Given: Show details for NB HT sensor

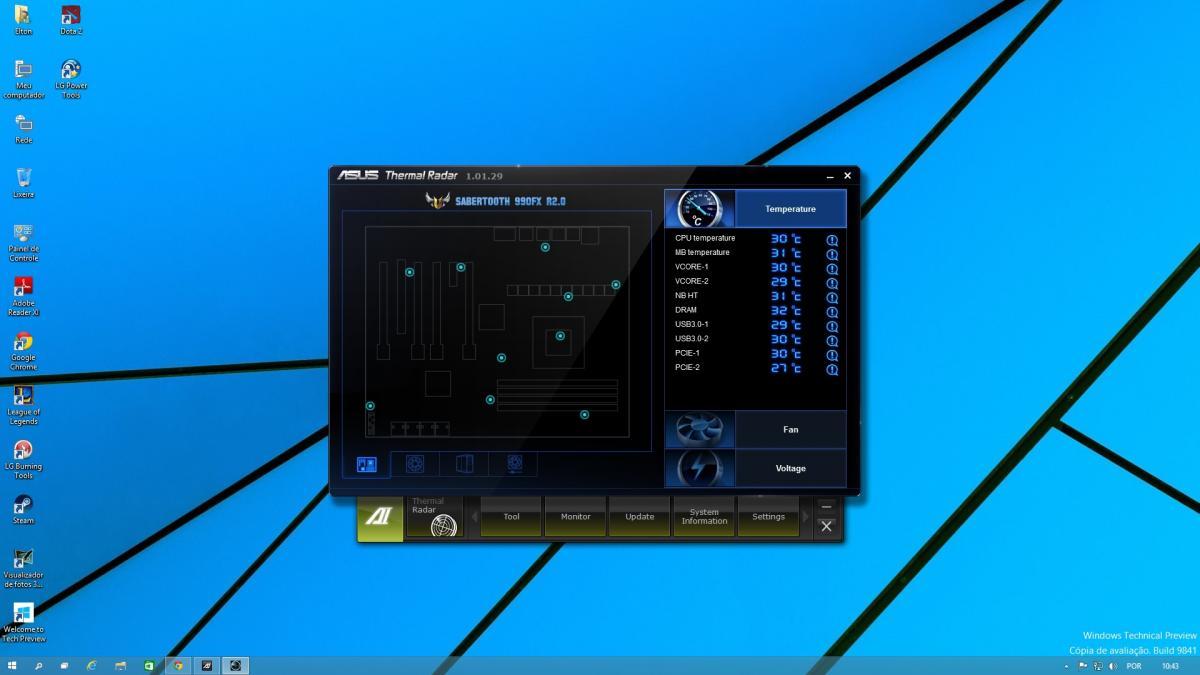Looking at the screenshot, I should (x=832, y=297).
